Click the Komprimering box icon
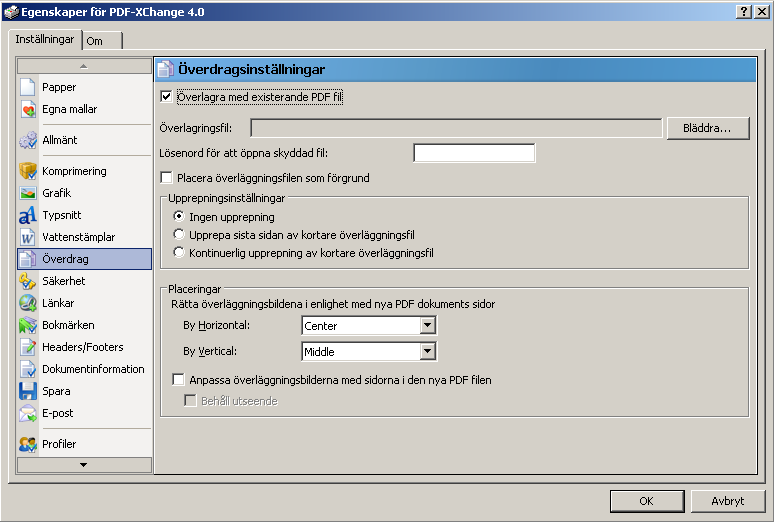Image resolution: width=774 pixels, height=522 pixels. click(28, 171)
